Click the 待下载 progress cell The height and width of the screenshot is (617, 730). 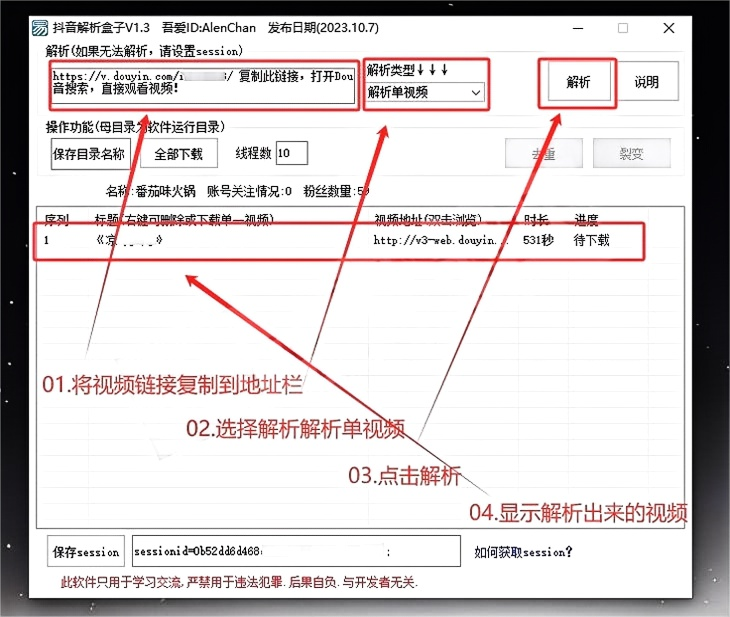click(x=591, y=240)
